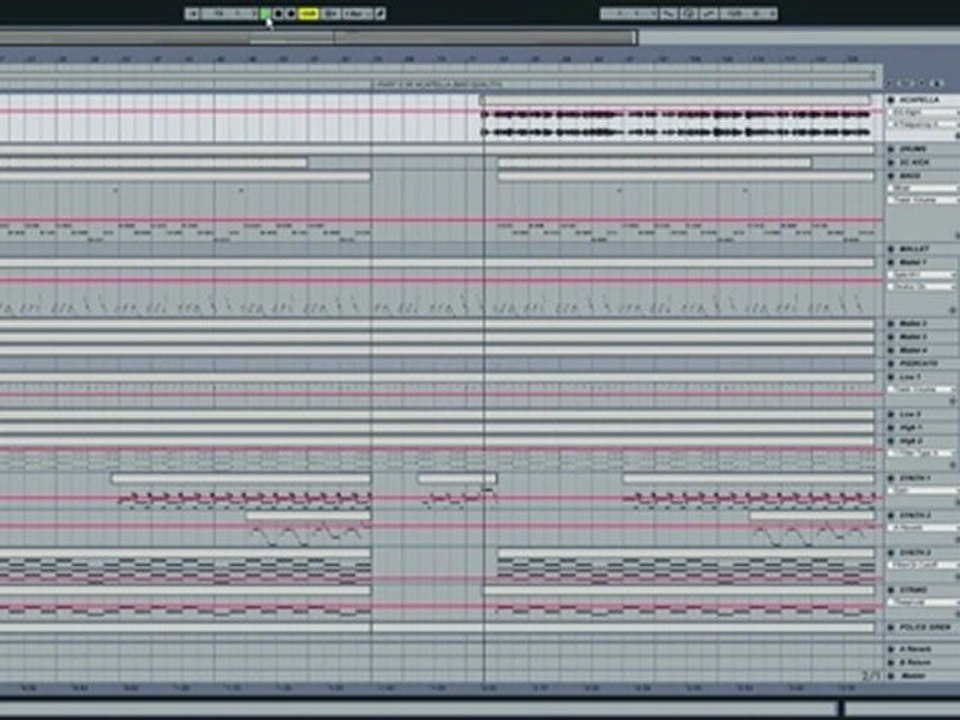Open Mallet 1 device chooser
This screenshot has height=720, width=960.
(x=921, y=275)
